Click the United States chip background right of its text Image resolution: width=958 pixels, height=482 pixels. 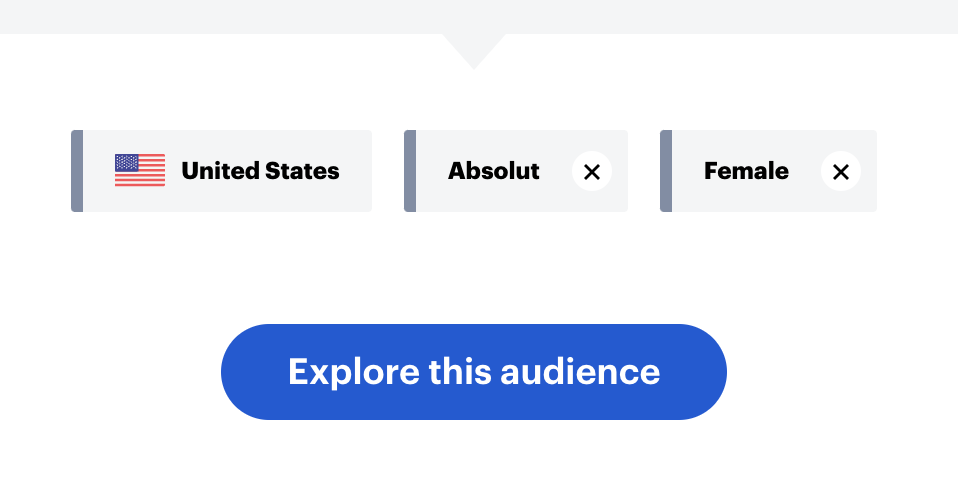pyautogui.click(x=356, y=171)
